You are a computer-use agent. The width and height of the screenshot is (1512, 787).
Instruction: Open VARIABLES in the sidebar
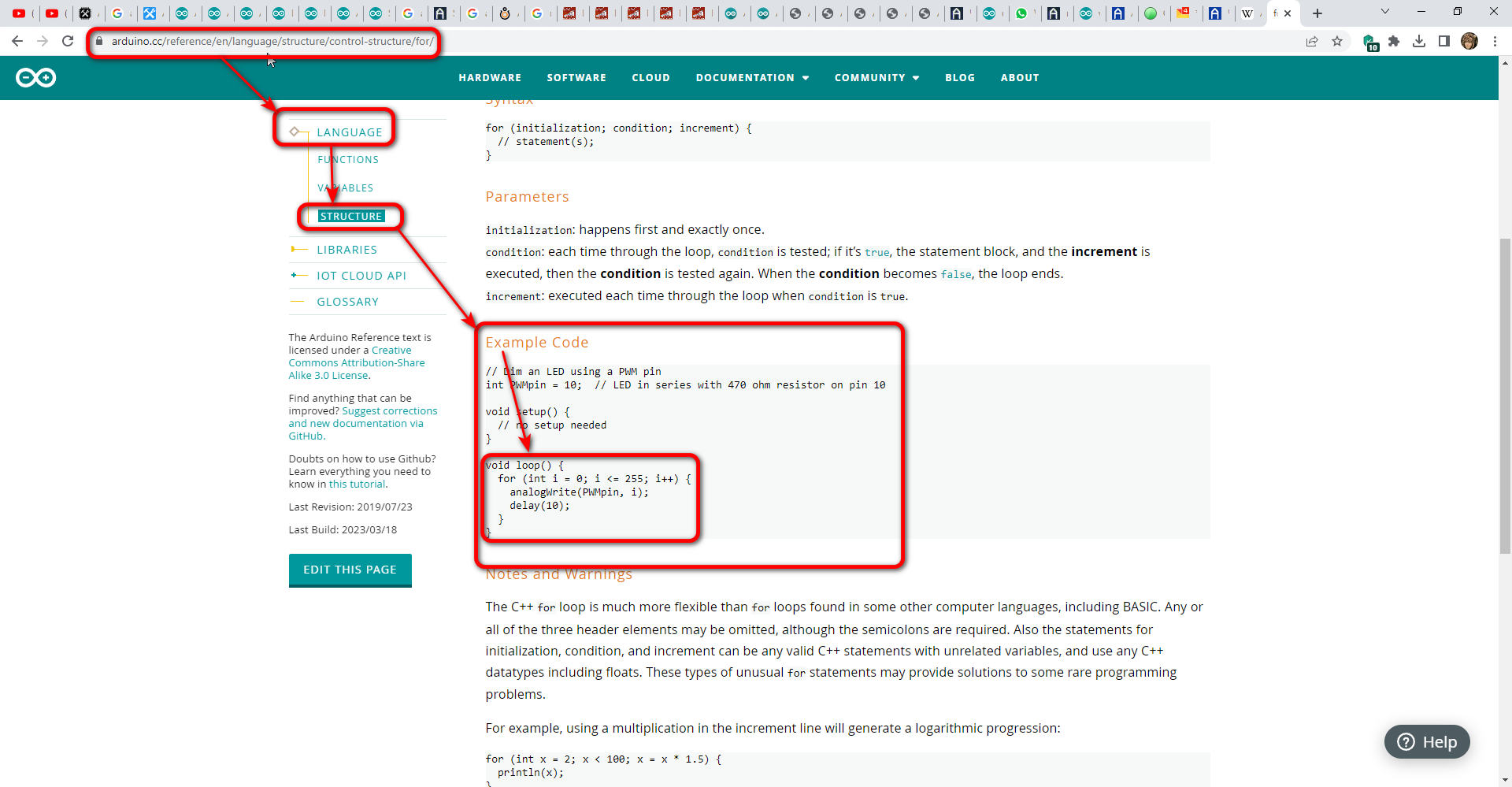coord(345,187)
